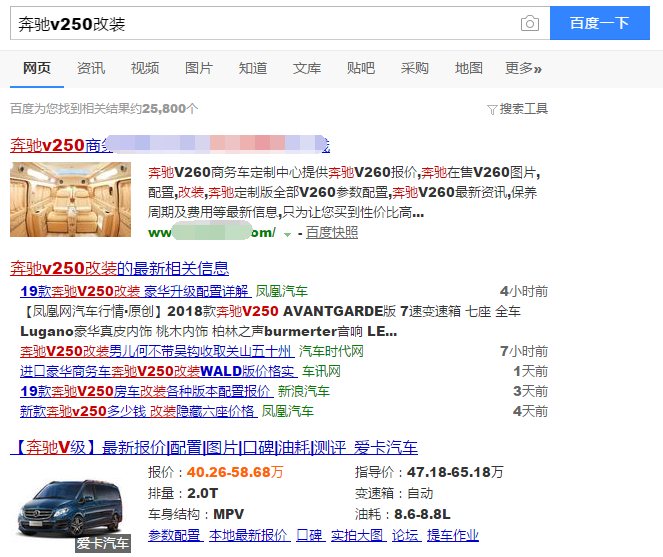The image size is (663, 557).
Task: Switch to the 贴吧 tab
Action: tap(361, 68)
